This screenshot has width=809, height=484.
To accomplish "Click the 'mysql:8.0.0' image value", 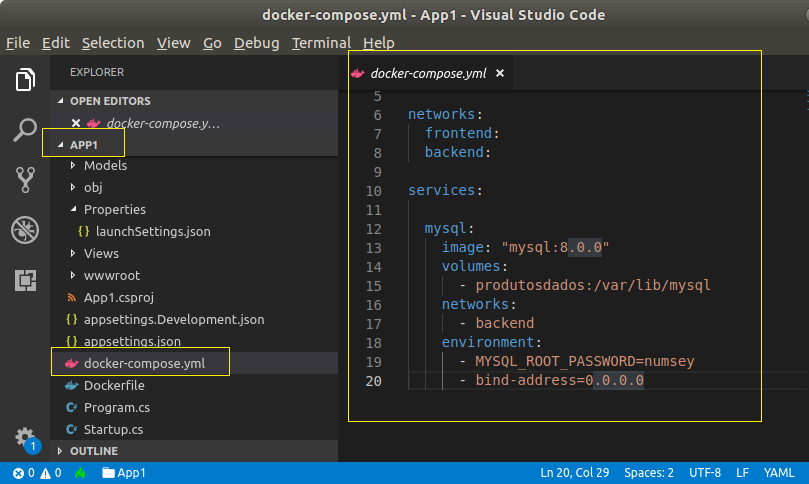I will point(555,247).
